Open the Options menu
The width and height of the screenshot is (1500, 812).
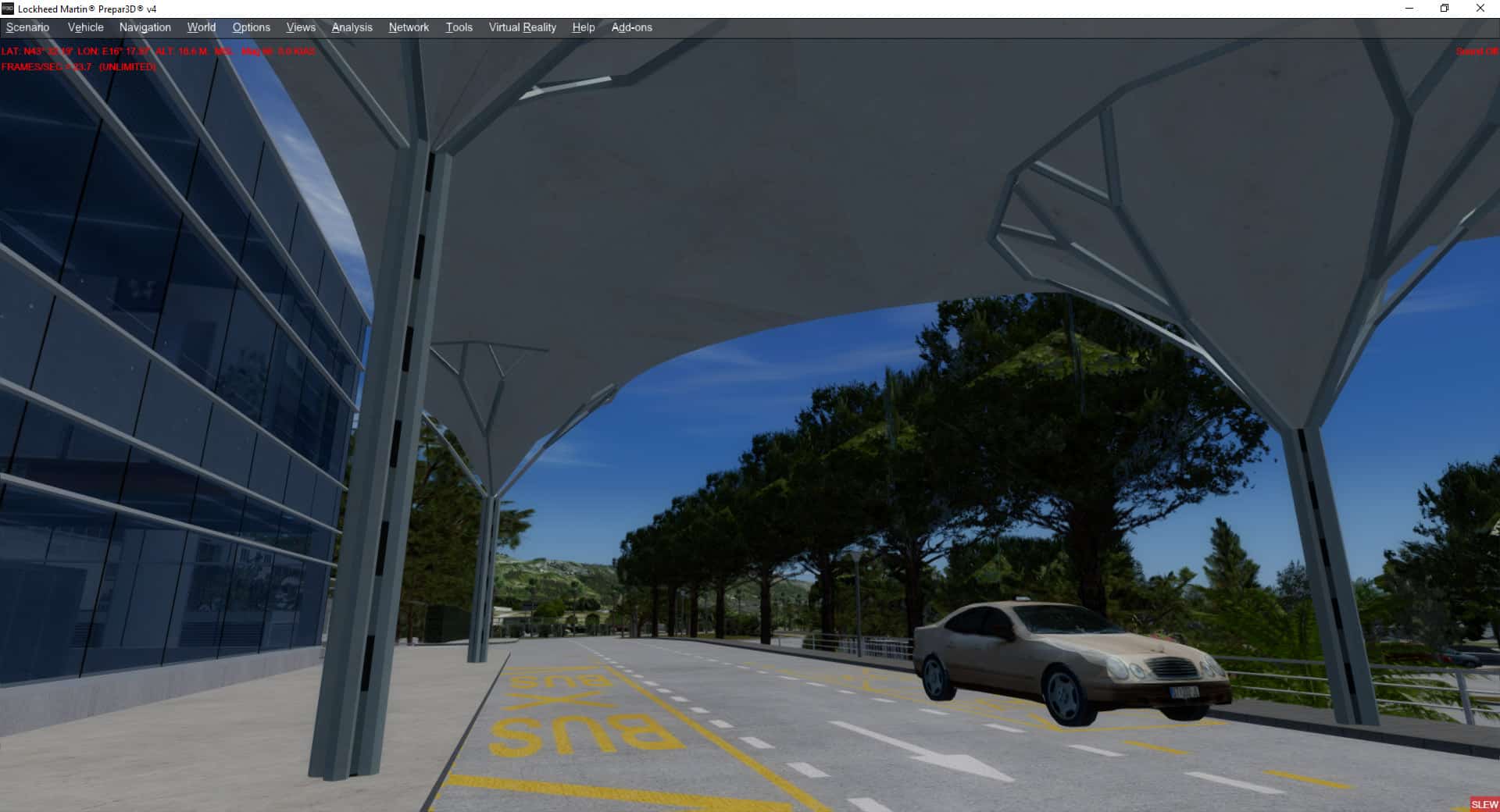click(x=251, y=27)
